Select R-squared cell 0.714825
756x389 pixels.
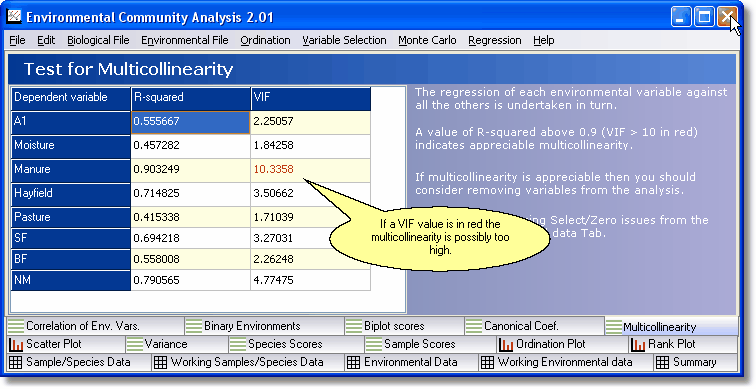pos(191,195)
